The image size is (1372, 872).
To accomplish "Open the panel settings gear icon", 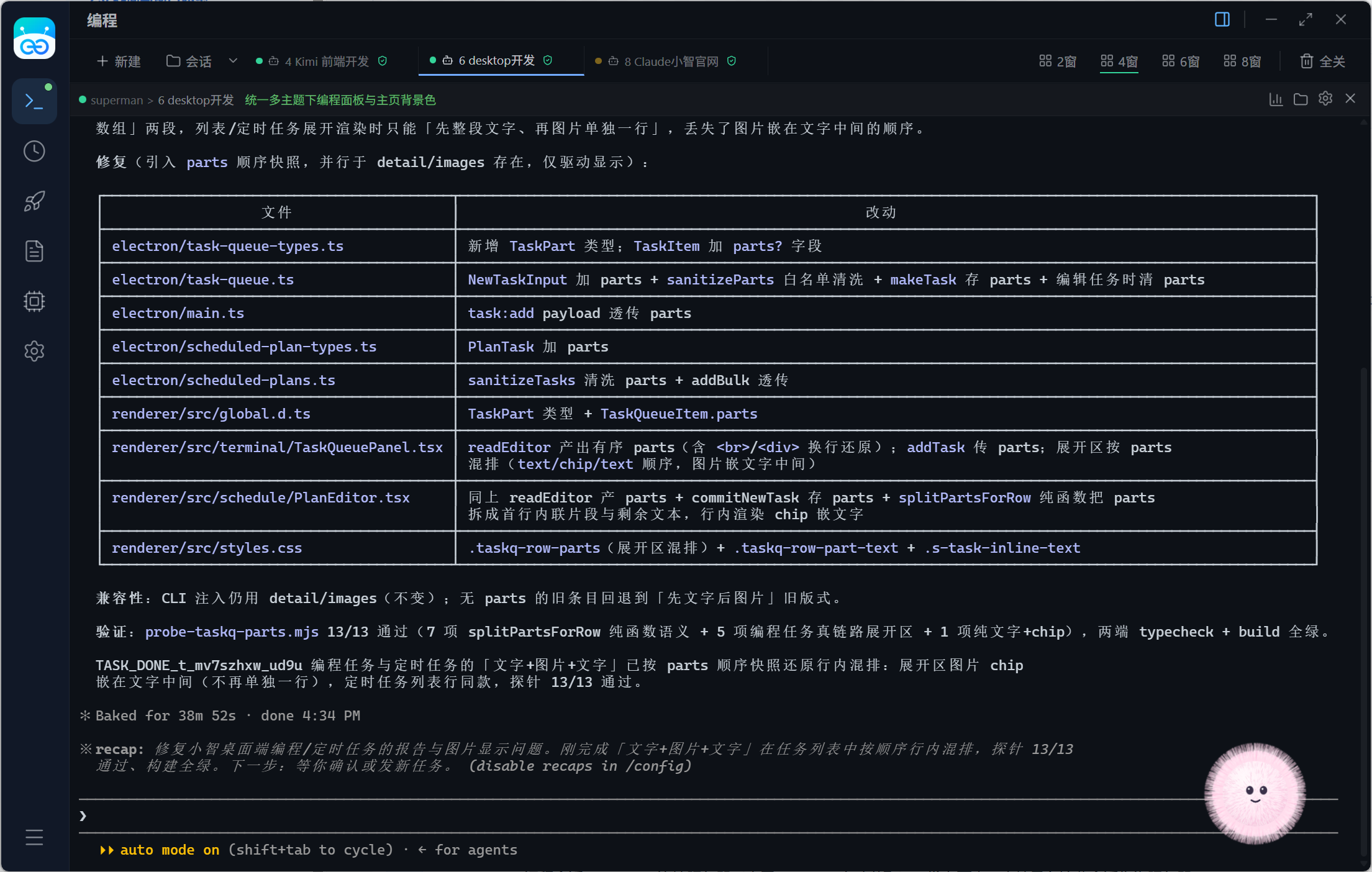I will click(1325, 99).
